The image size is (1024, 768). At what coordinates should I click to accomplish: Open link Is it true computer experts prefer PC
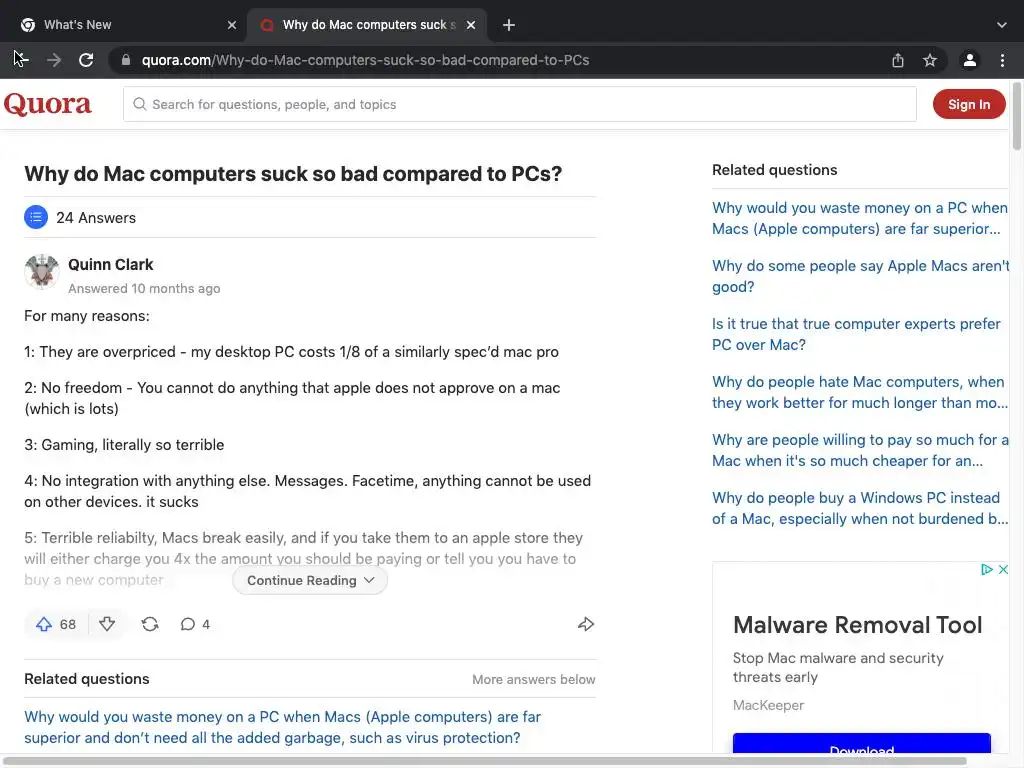(856, 334)
